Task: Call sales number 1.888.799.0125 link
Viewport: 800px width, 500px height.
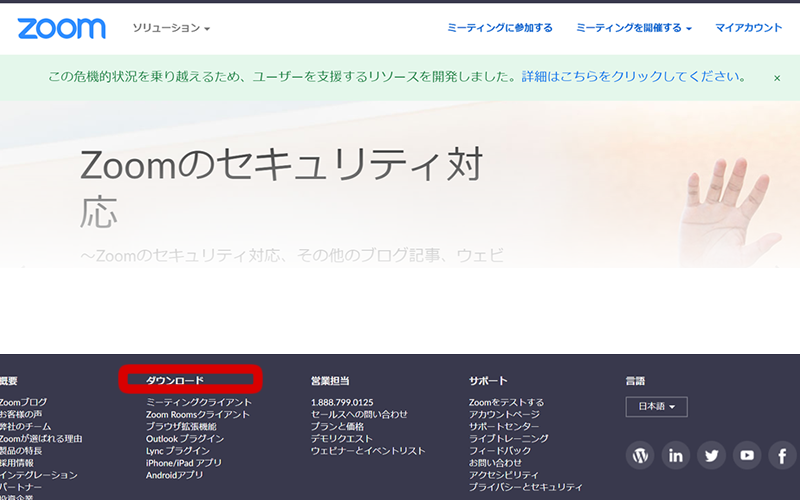Action: 342,402
